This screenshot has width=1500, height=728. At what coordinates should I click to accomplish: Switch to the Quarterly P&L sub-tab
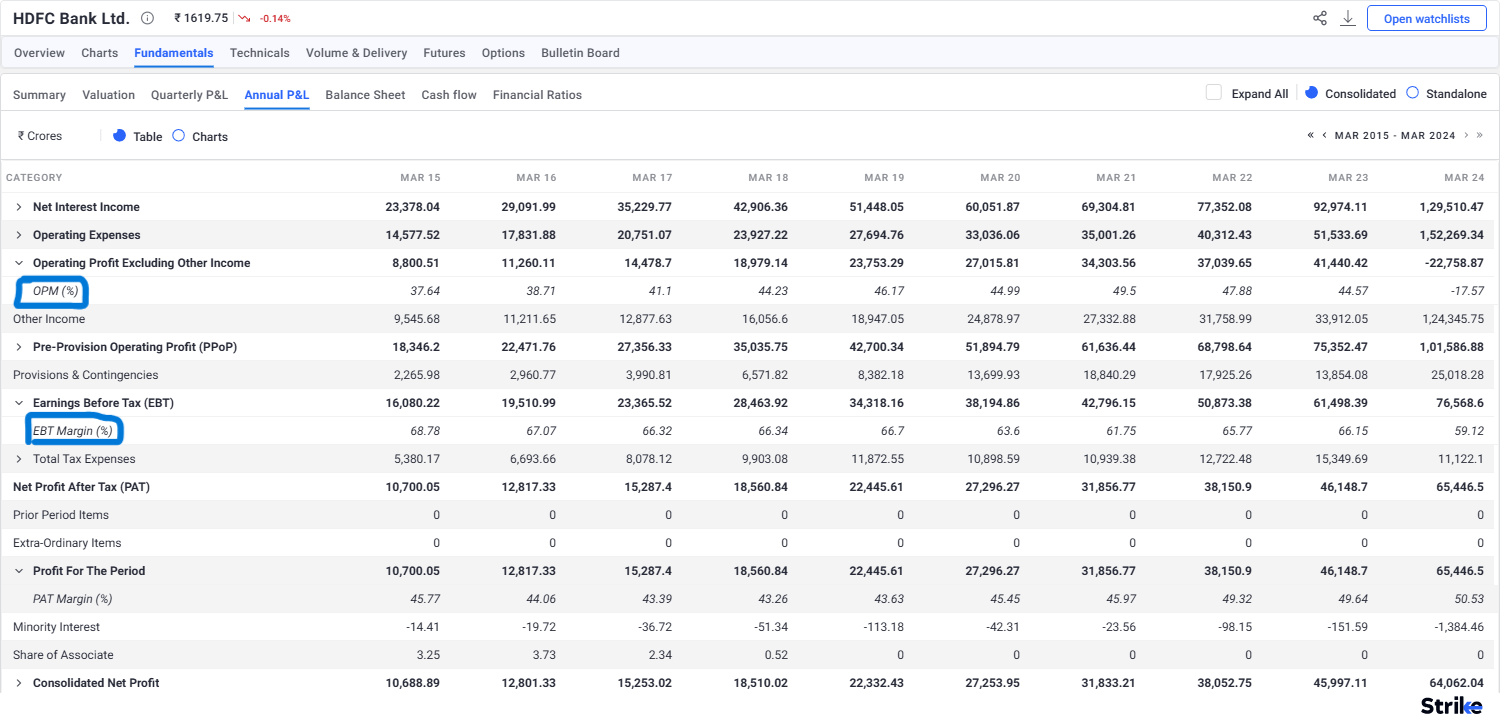point(190,95)
